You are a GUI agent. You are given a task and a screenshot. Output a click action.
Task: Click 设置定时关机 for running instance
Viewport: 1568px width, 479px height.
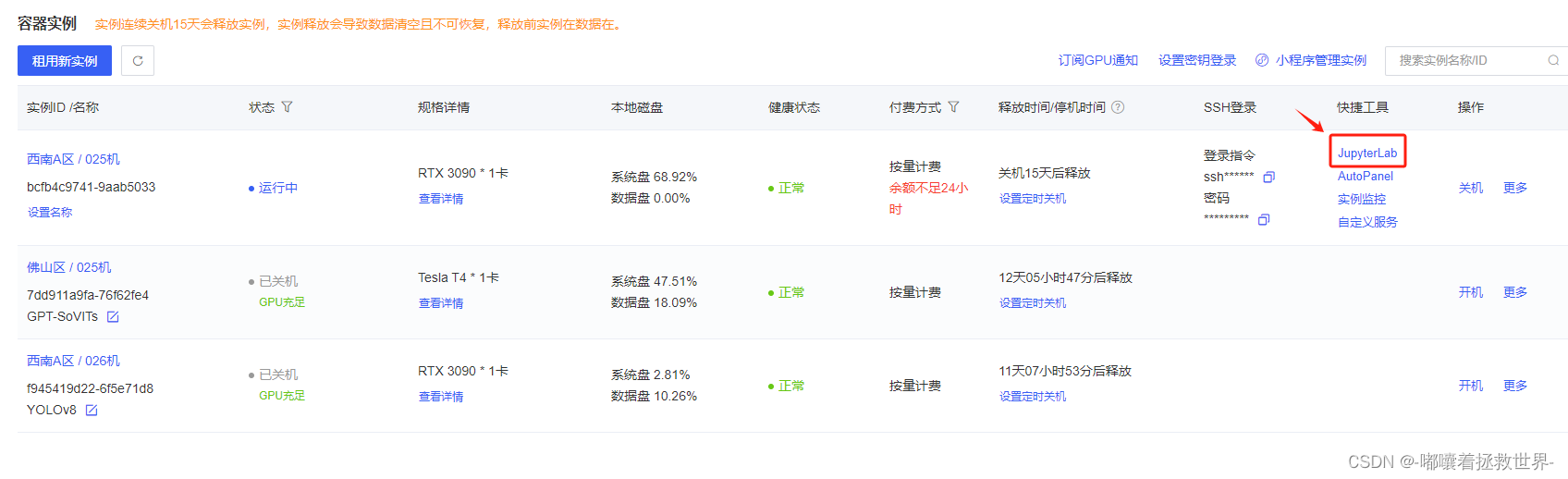tap(1033, 199)
